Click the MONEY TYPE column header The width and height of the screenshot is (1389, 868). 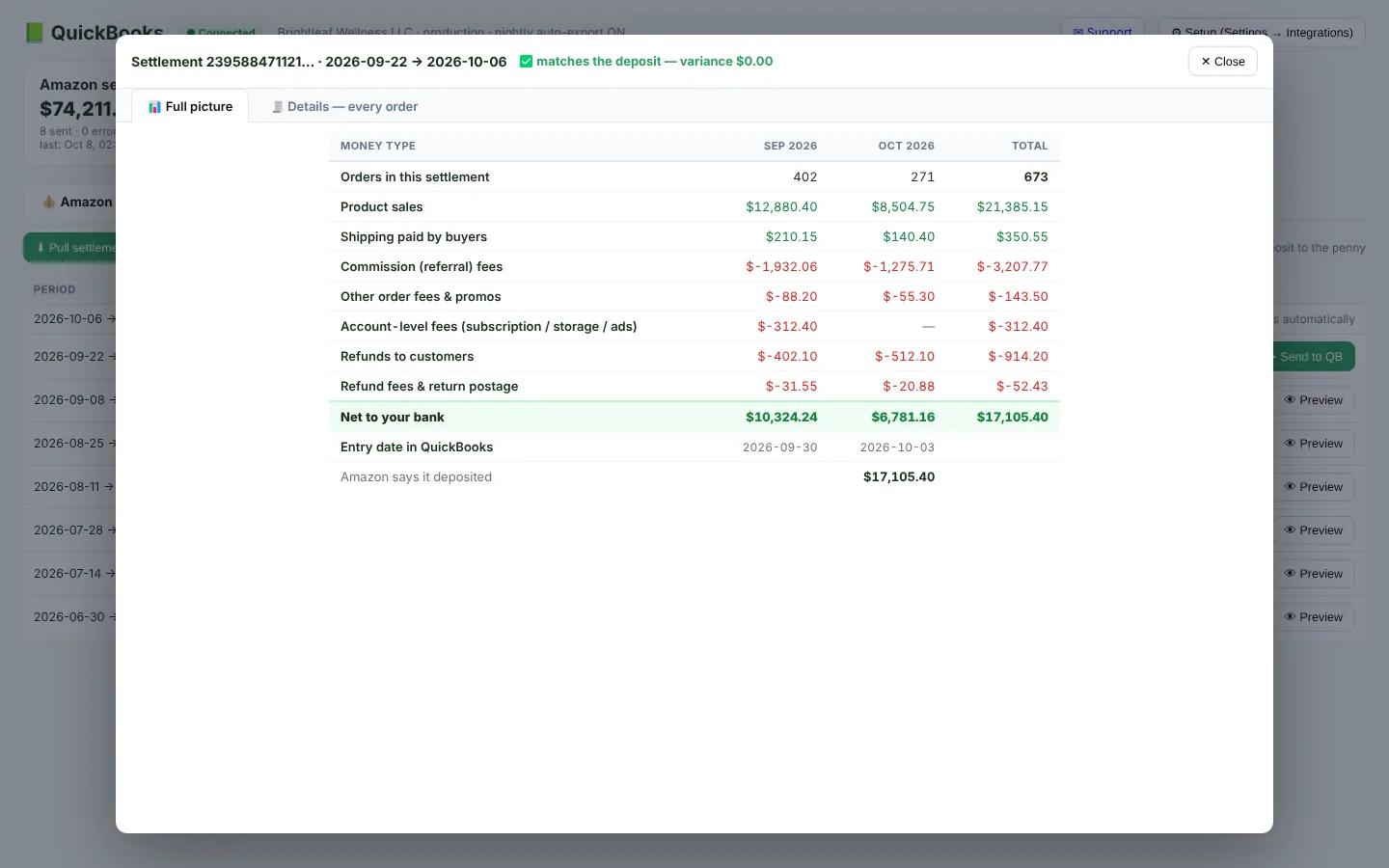[378, 146]
